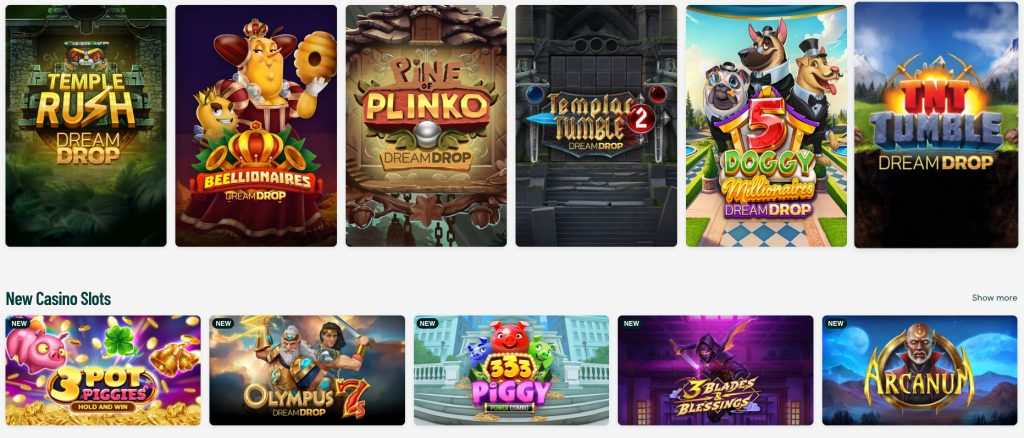The width and height of the screenshot is (1024, 438).
Task: Launch TNT Tumble Dream Drop game
Action: point(936,125)
